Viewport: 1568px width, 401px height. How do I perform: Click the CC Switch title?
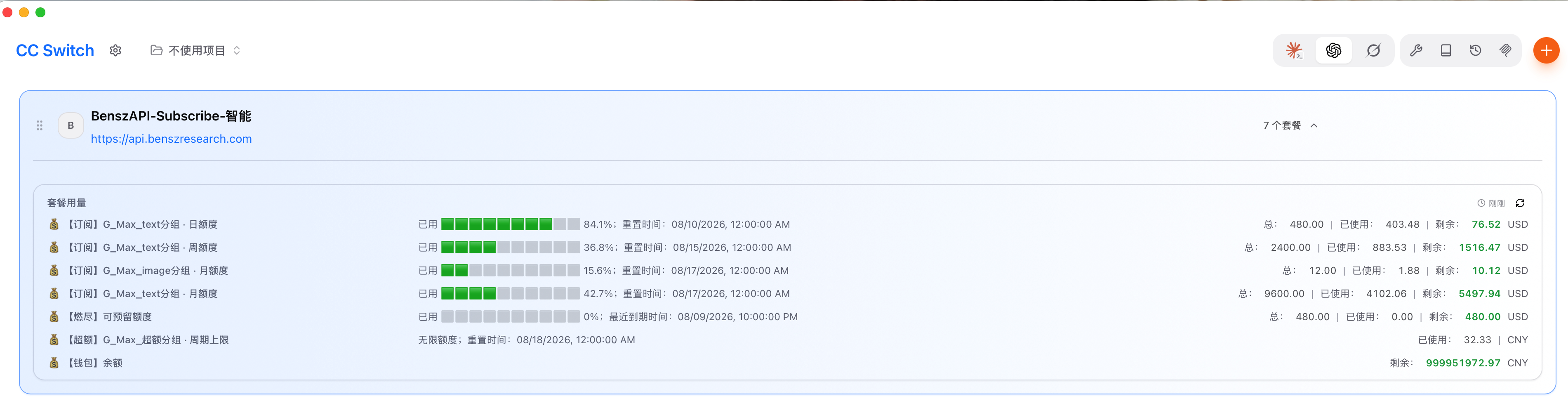coord(55,50)
